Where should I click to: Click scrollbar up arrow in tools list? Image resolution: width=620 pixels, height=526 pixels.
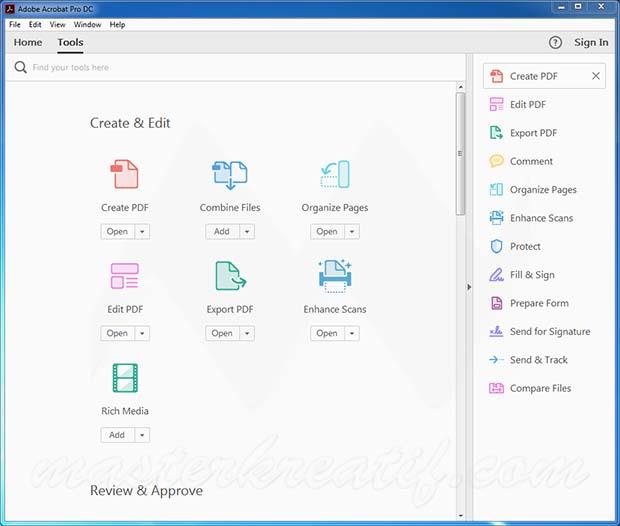(460, 86)
